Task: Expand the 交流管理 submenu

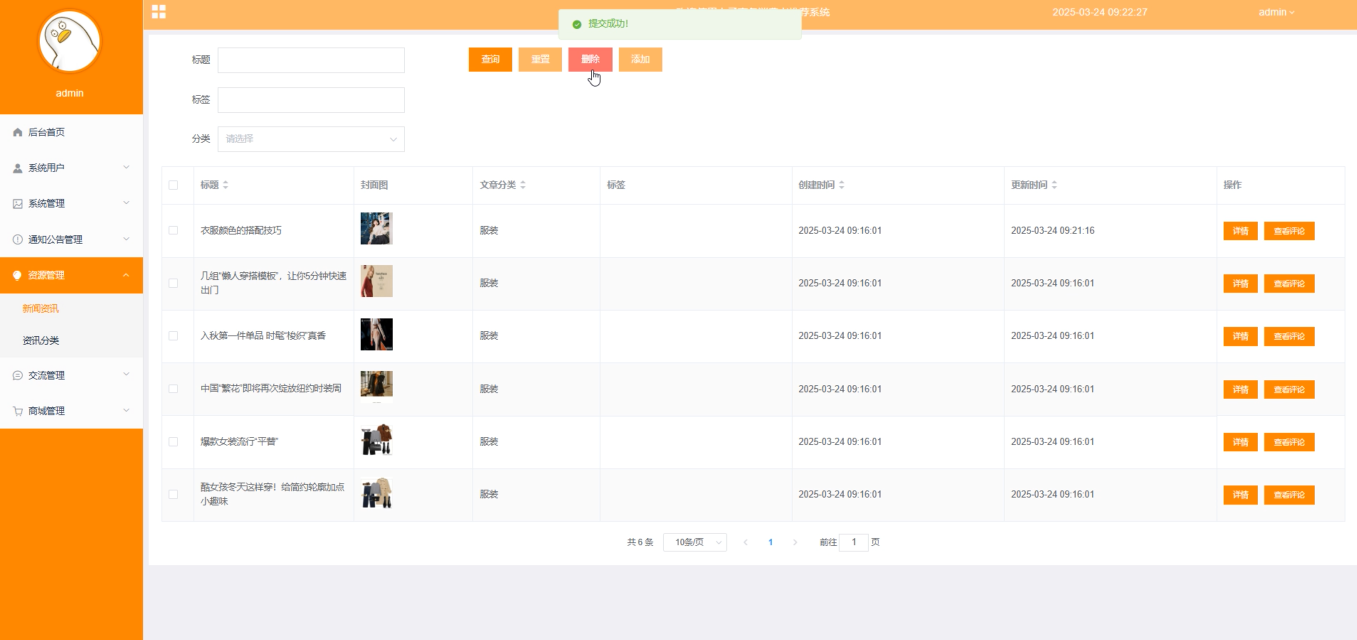Action: 126,374
